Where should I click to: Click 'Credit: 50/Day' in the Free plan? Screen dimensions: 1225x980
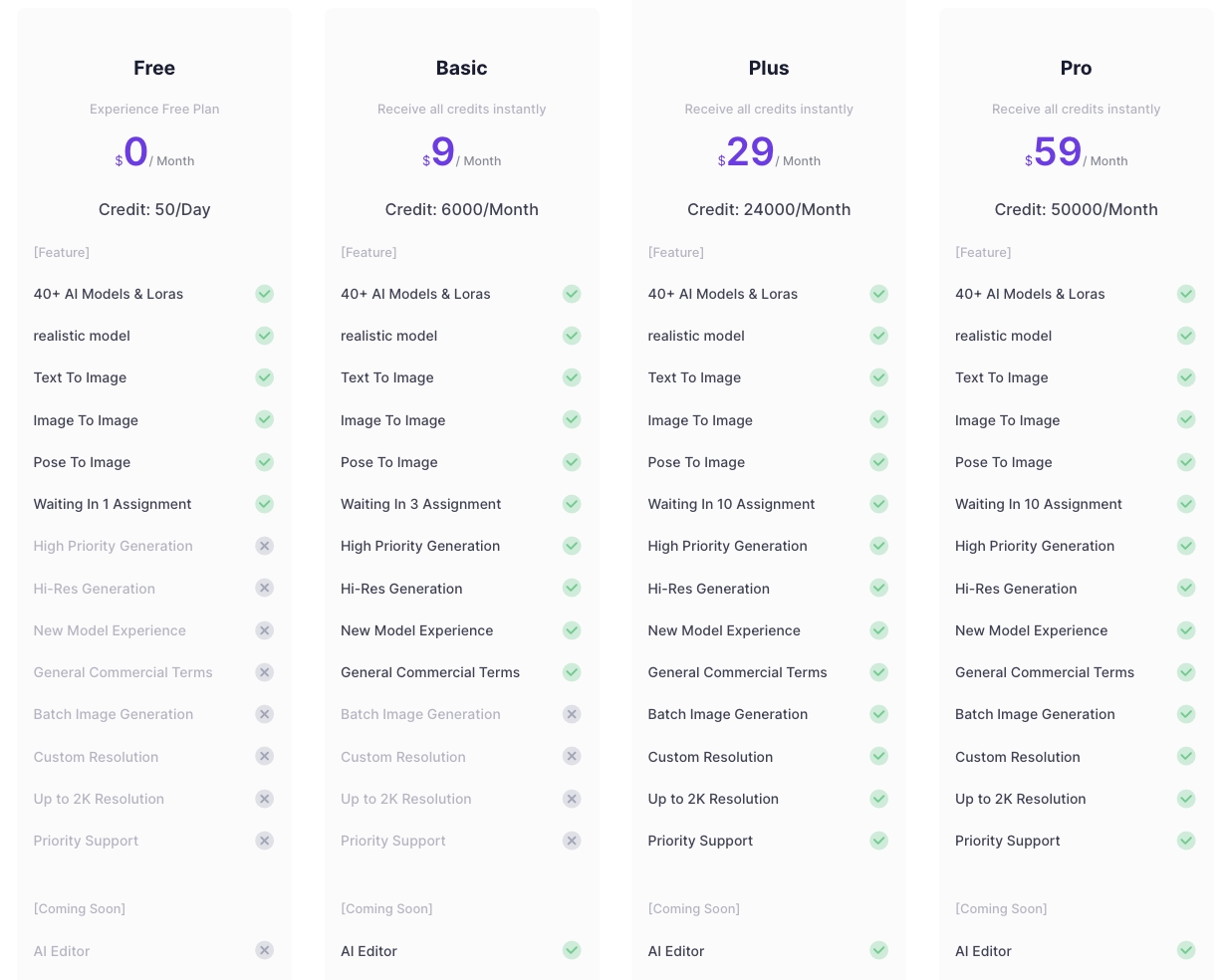(154, 209)
